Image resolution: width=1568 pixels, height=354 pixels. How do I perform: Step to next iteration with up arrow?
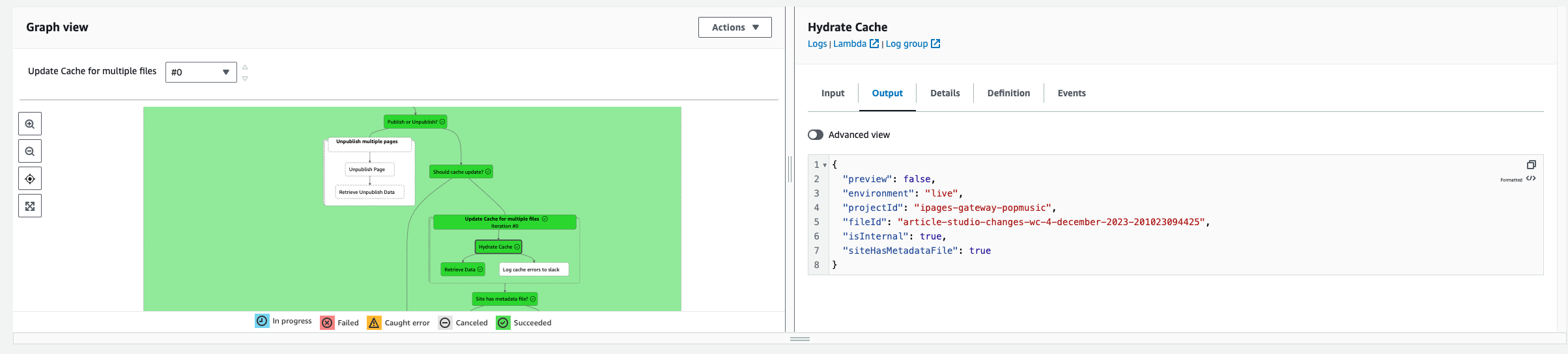pyautogui.click(x=245, y=67)
